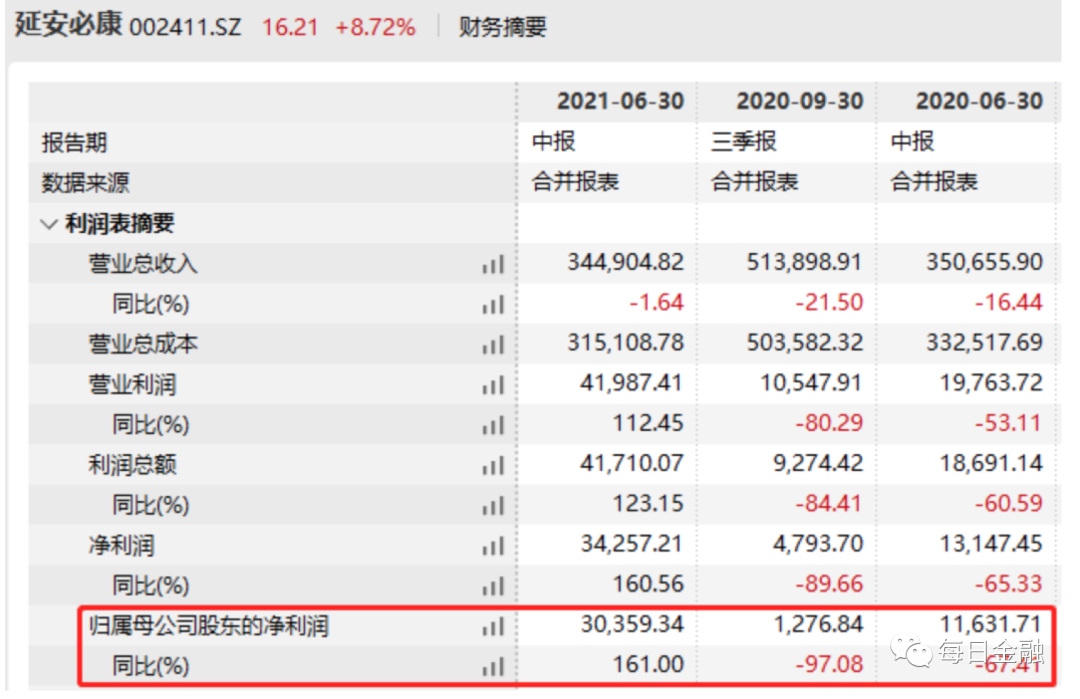1080x699 pixels.
Task: Click stock name 延安必康
Action: coord(68,25)
